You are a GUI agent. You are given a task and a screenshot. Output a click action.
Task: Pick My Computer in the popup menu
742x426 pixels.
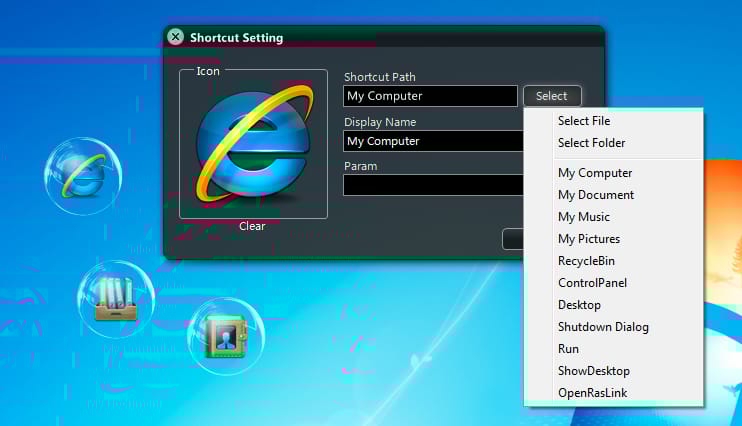(x=613, y=173)
